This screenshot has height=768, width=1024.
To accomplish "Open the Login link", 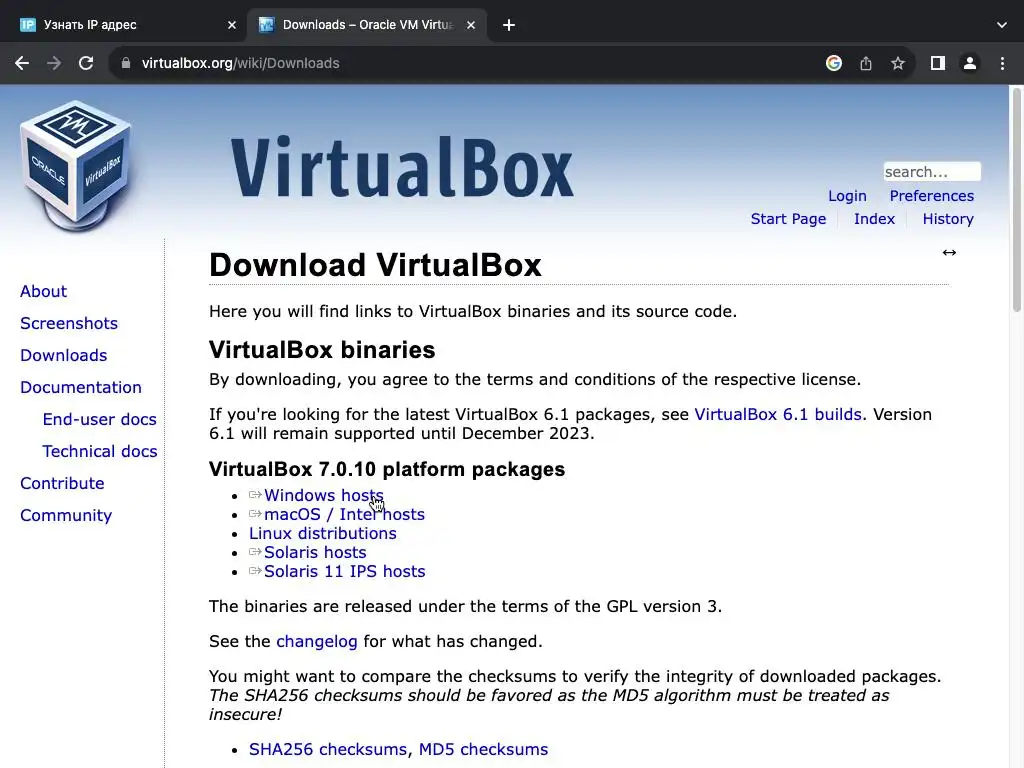I will [x=847, y=196].
